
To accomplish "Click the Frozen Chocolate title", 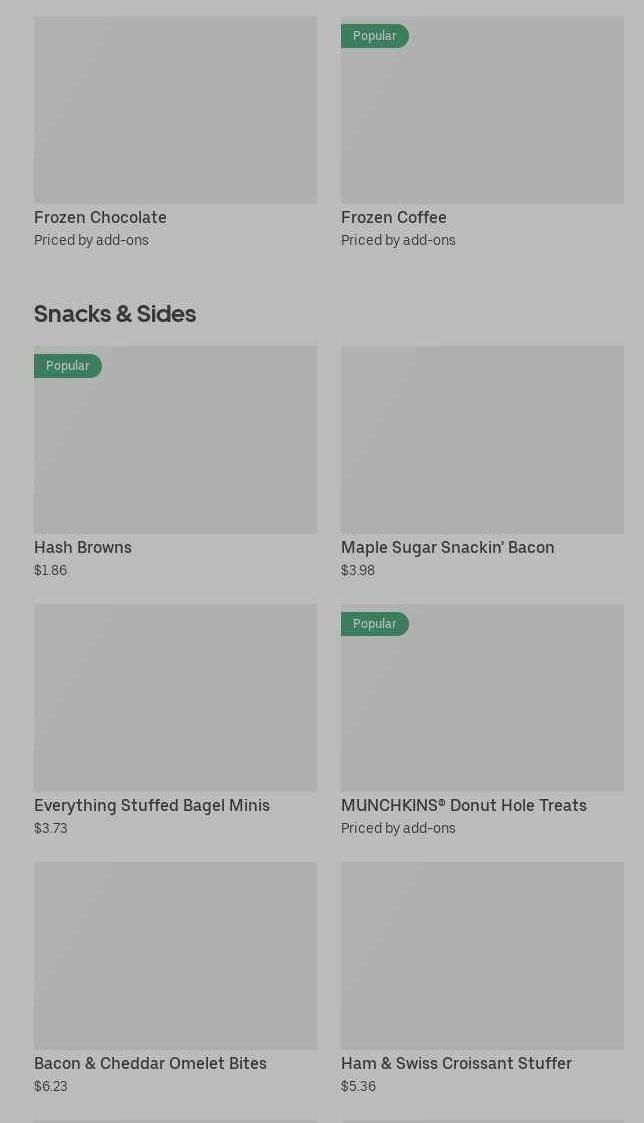I will coord(100,217).
